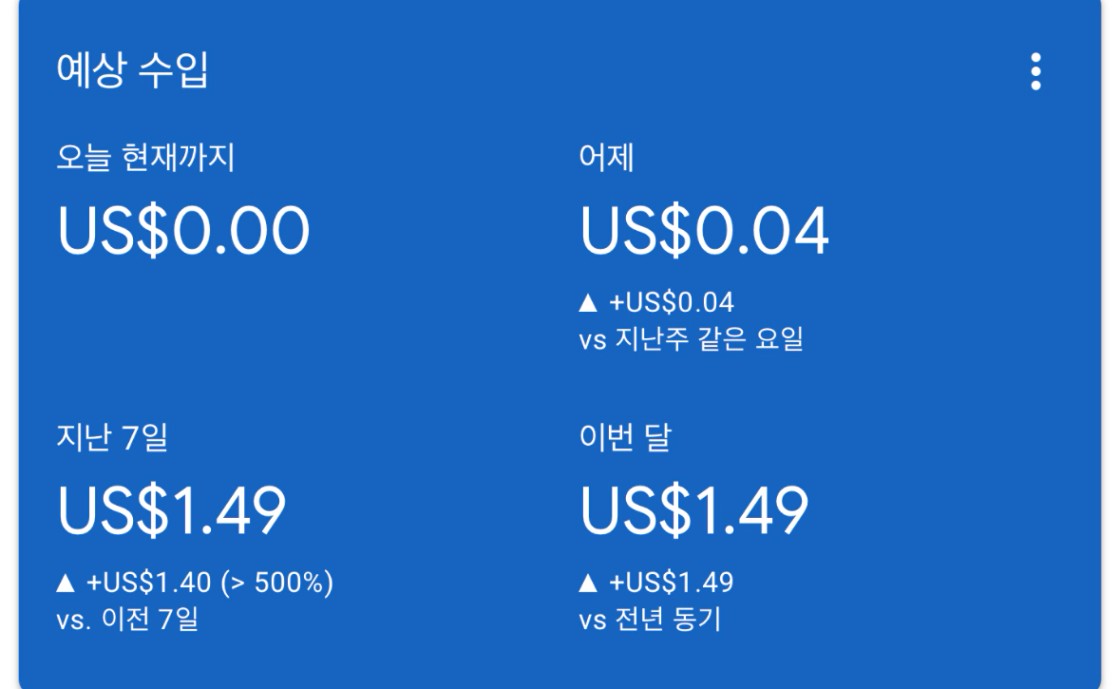
Task: Click today's US$0.00 earnings amount
Action: click(x=184, y=232)
